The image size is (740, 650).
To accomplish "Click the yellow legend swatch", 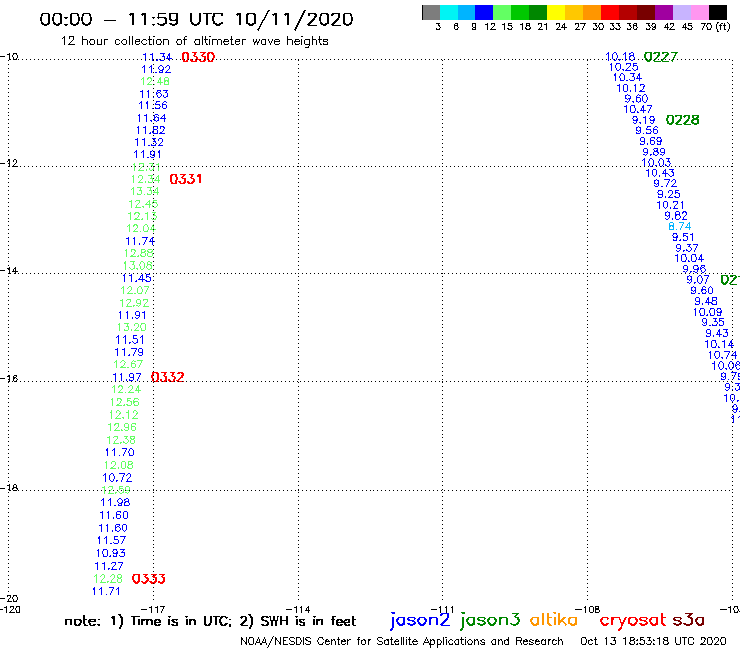I will (556, 12).
